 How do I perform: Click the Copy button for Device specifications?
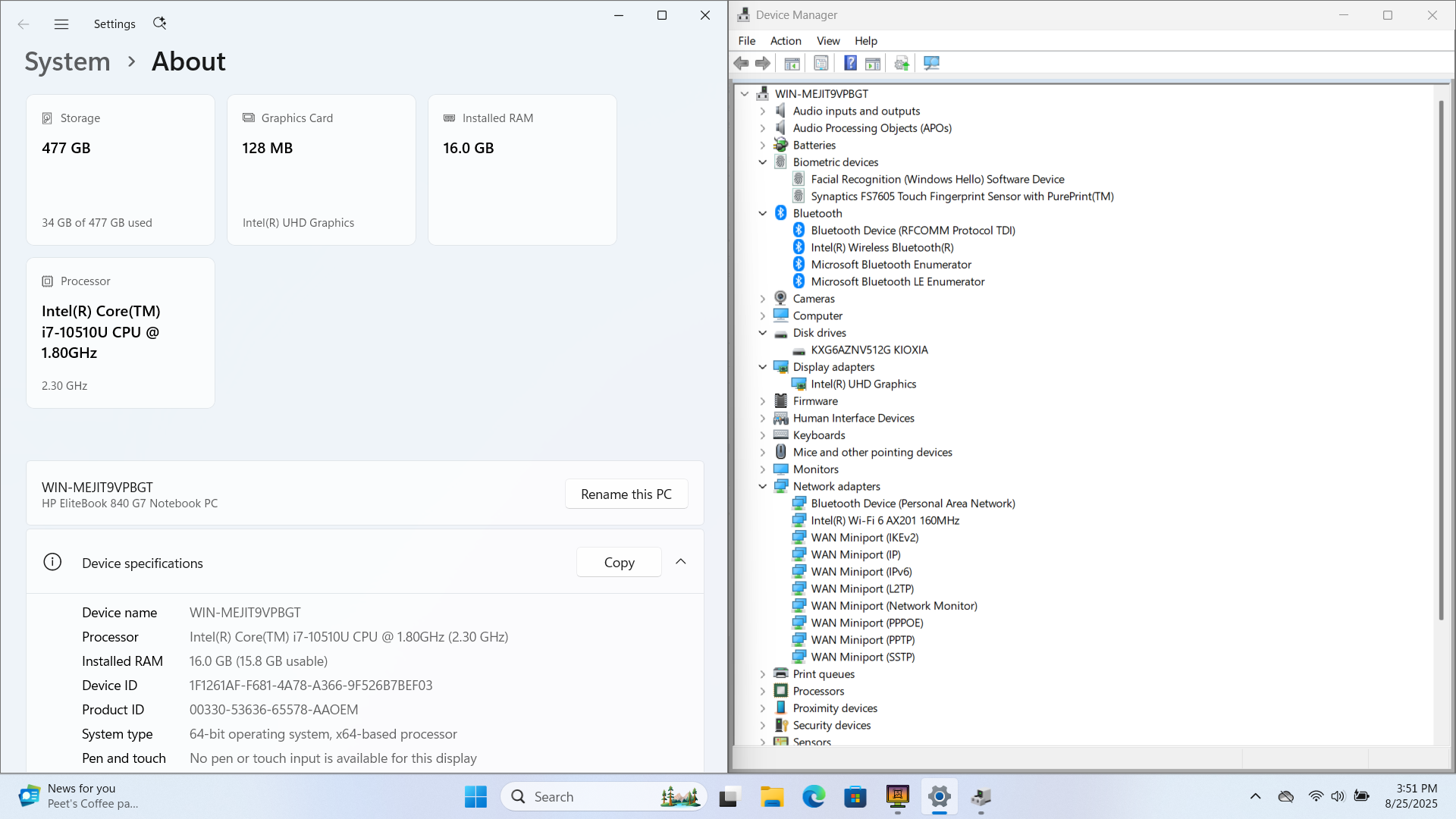click(620, 563)
